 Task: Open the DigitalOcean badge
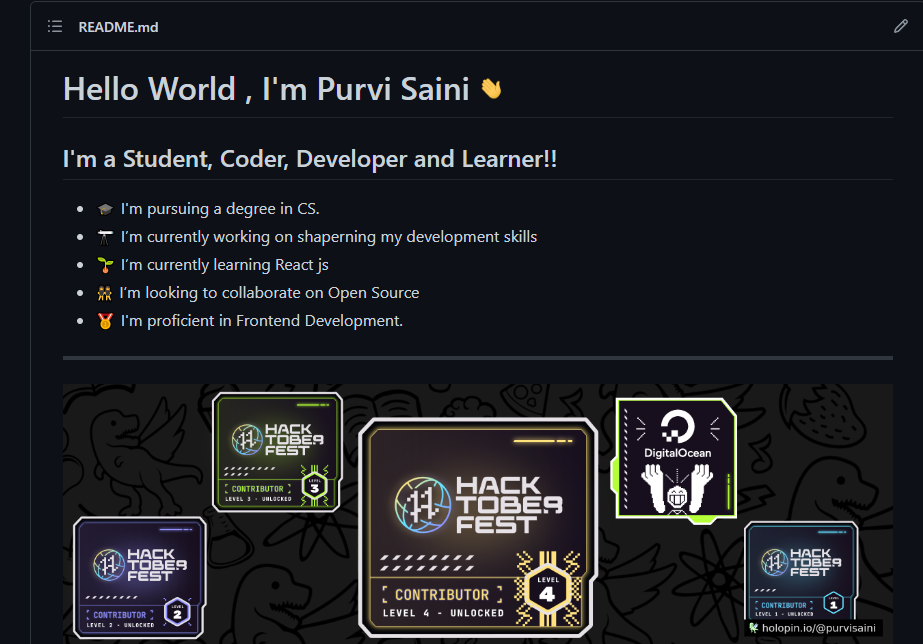675,460
